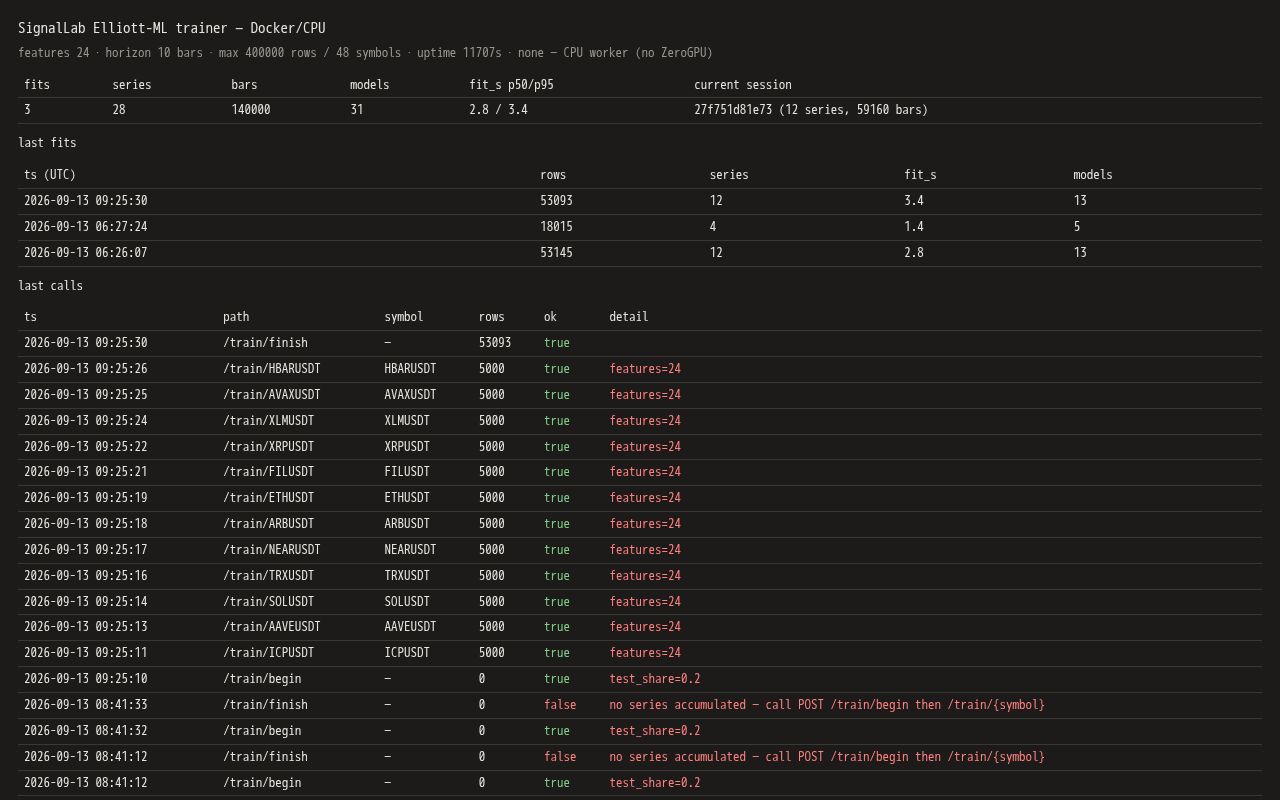
Task: Click the SignalLab Elliott-ML trainer title
Action: [x=171, y=28]
